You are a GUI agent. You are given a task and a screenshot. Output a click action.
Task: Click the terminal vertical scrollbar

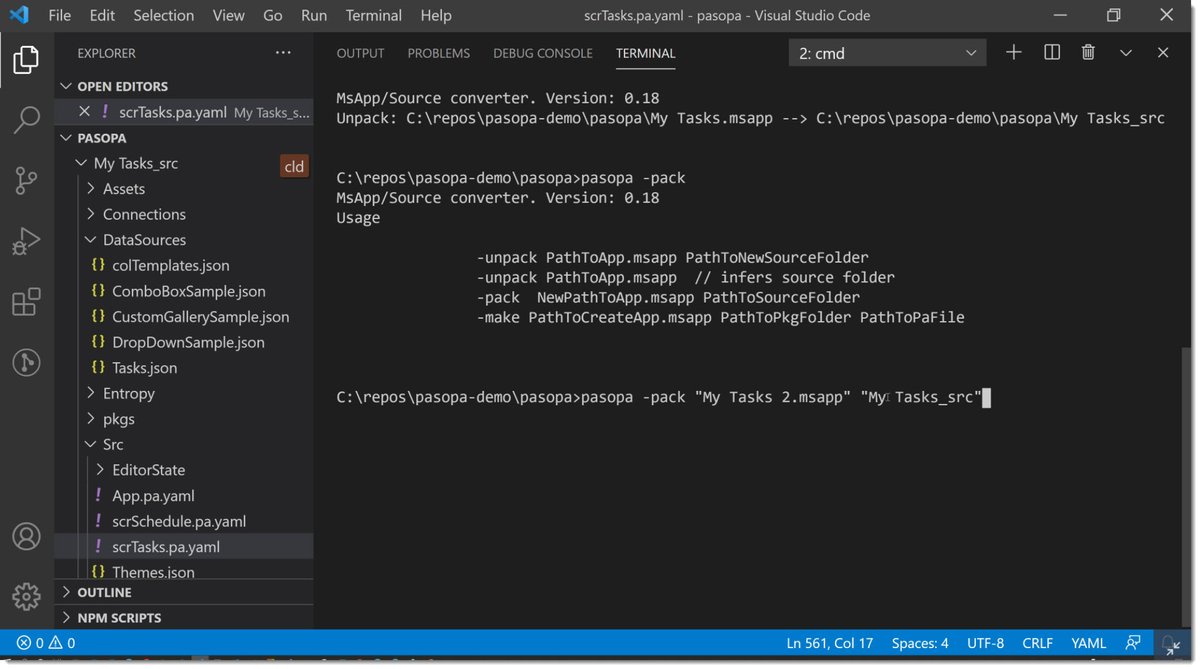[x=1187, y=485]
